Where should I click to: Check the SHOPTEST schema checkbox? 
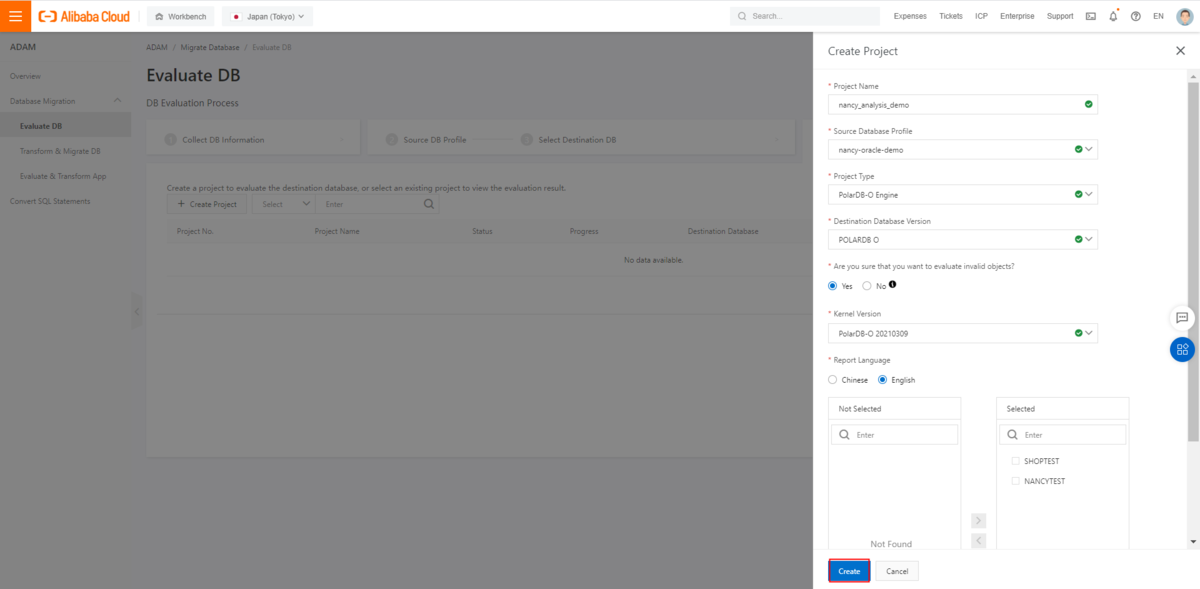(1016, 461)
